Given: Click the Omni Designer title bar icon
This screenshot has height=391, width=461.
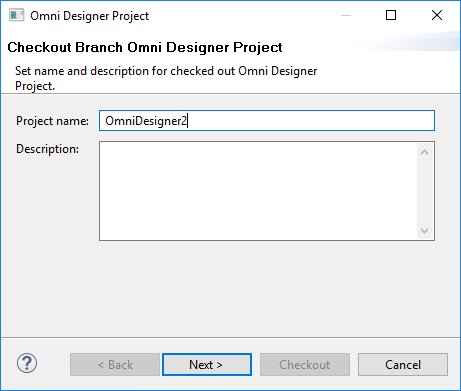Looking at the screenshot, I should 16,15.
